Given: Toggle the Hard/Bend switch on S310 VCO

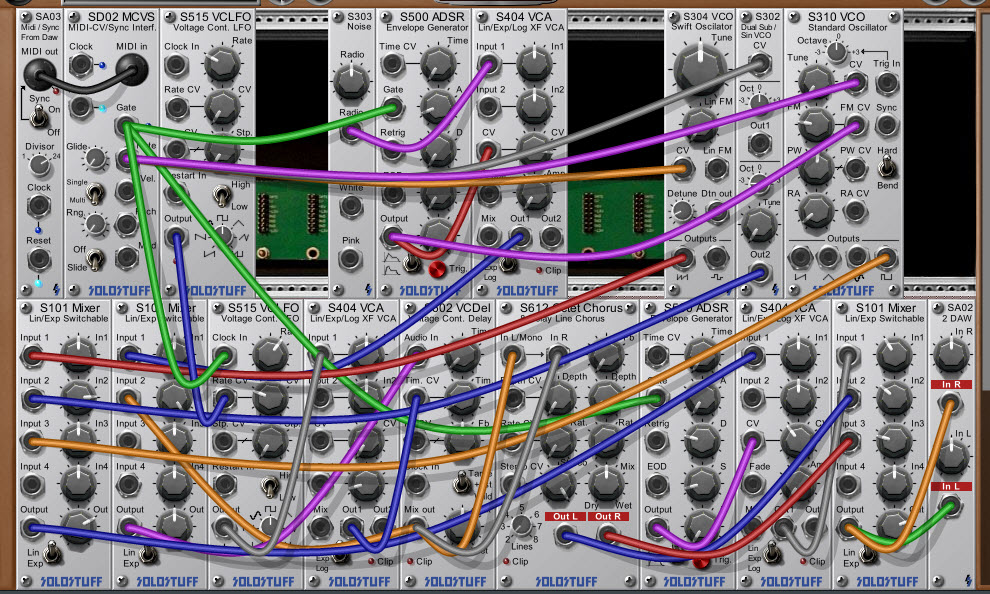Looking at the screenshot, I should pyautogui.click(x=887, y=167).
